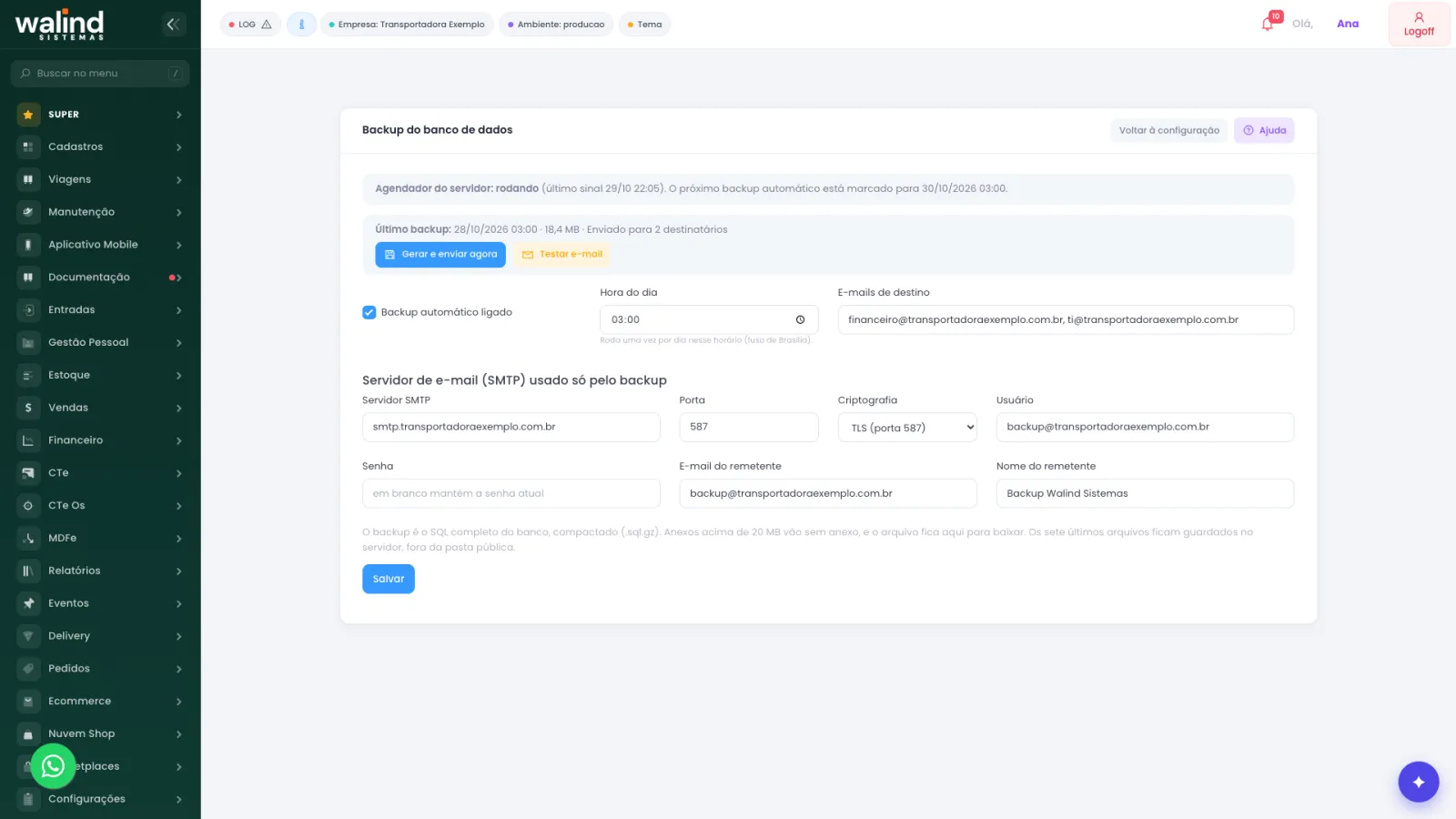Click the Delivery sidebar icon

click(x=28, y=636)
